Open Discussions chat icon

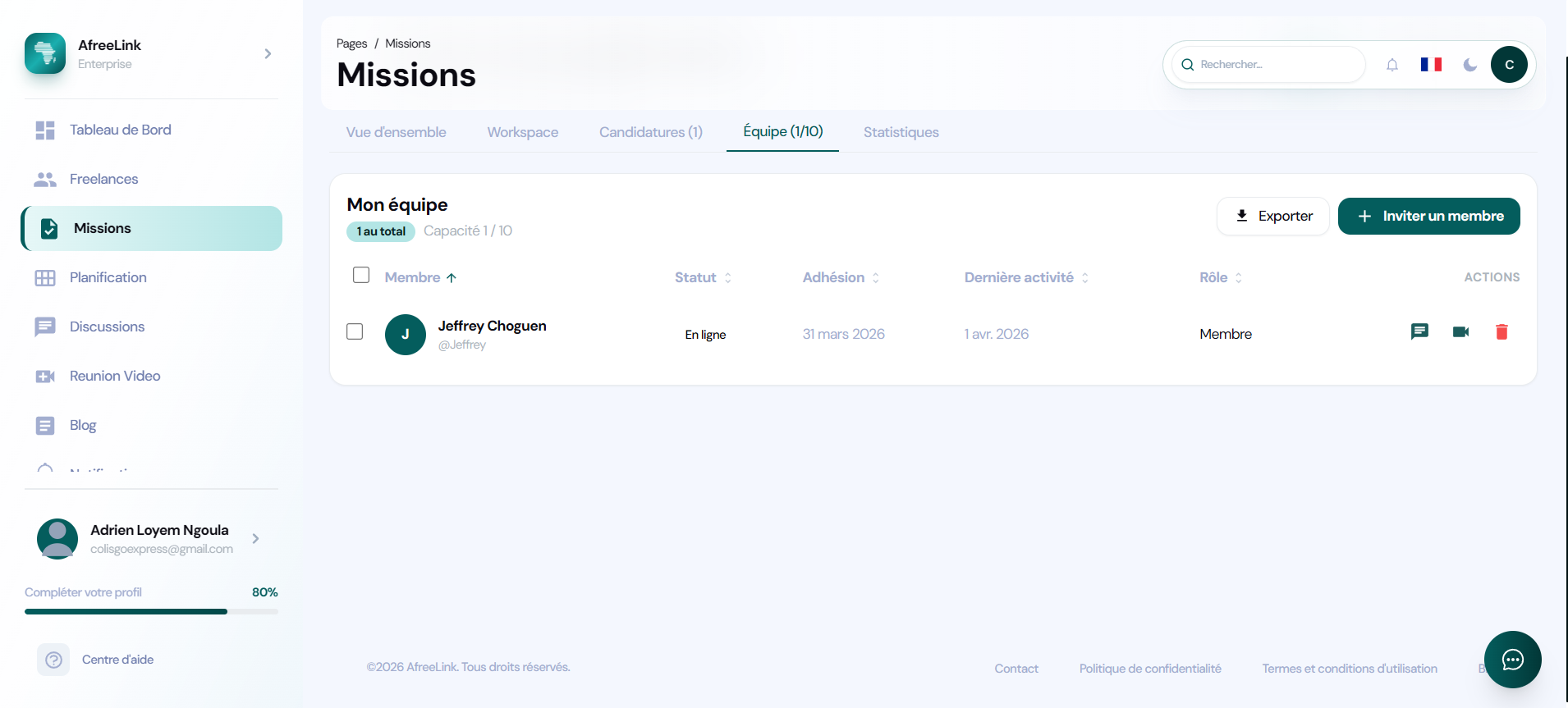click(x=45, y=327)
